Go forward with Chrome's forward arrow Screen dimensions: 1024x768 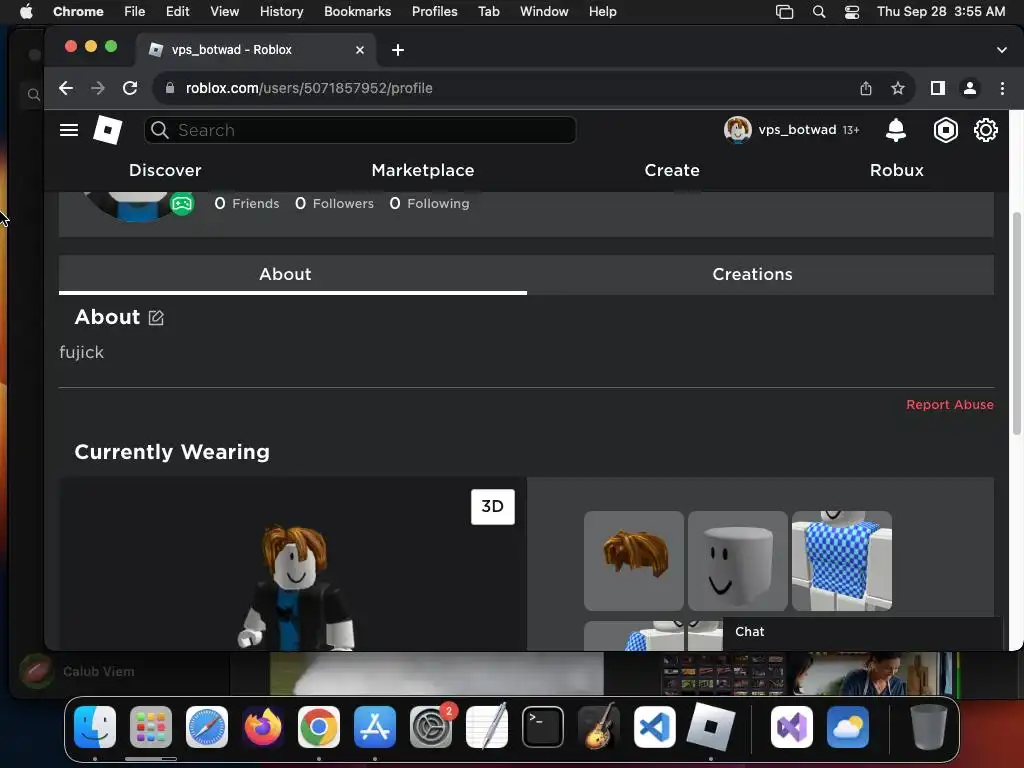coord(98,88)
